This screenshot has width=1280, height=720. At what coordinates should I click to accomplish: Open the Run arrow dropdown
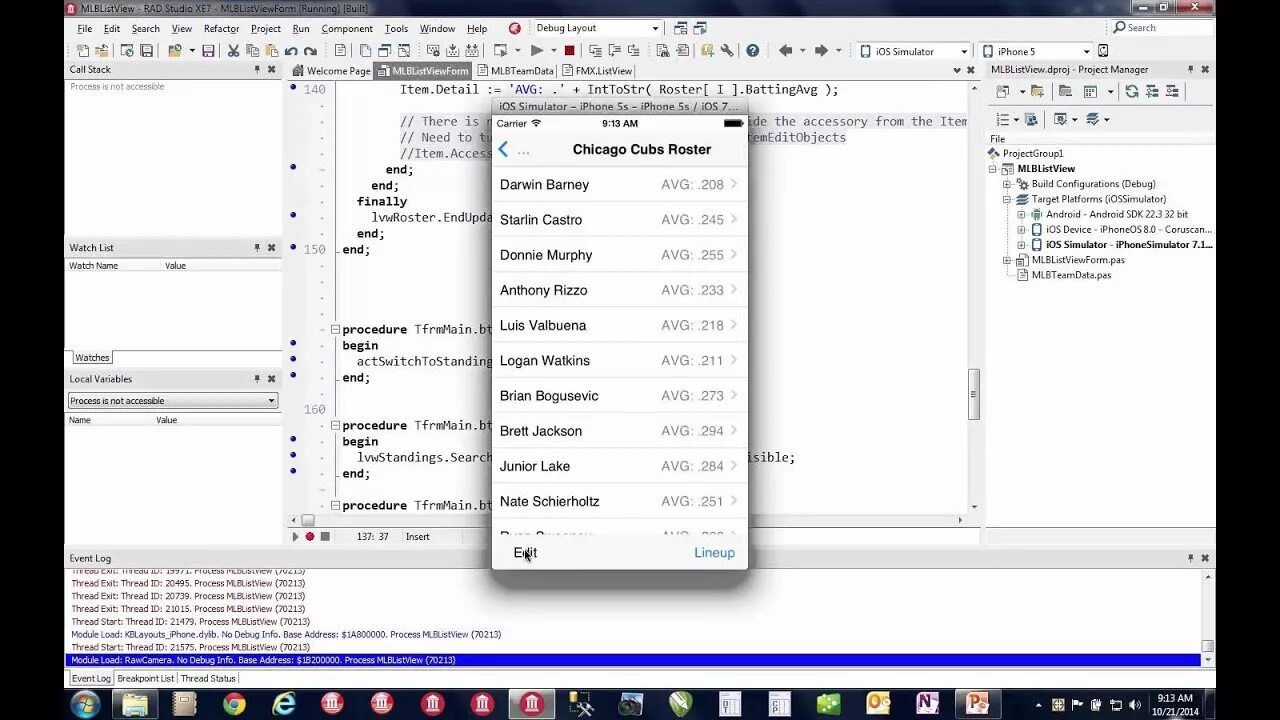pyautogui.click(x=553, y=50)
